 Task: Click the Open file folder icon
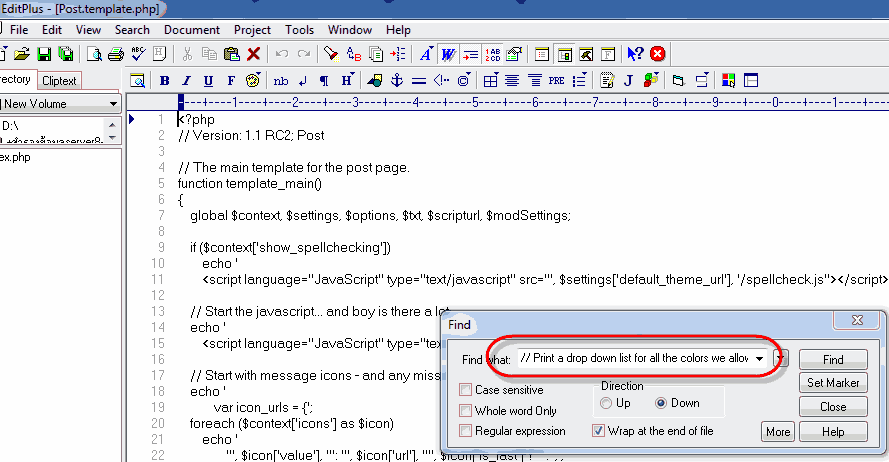pyautogui.click(x=22, y=54)
